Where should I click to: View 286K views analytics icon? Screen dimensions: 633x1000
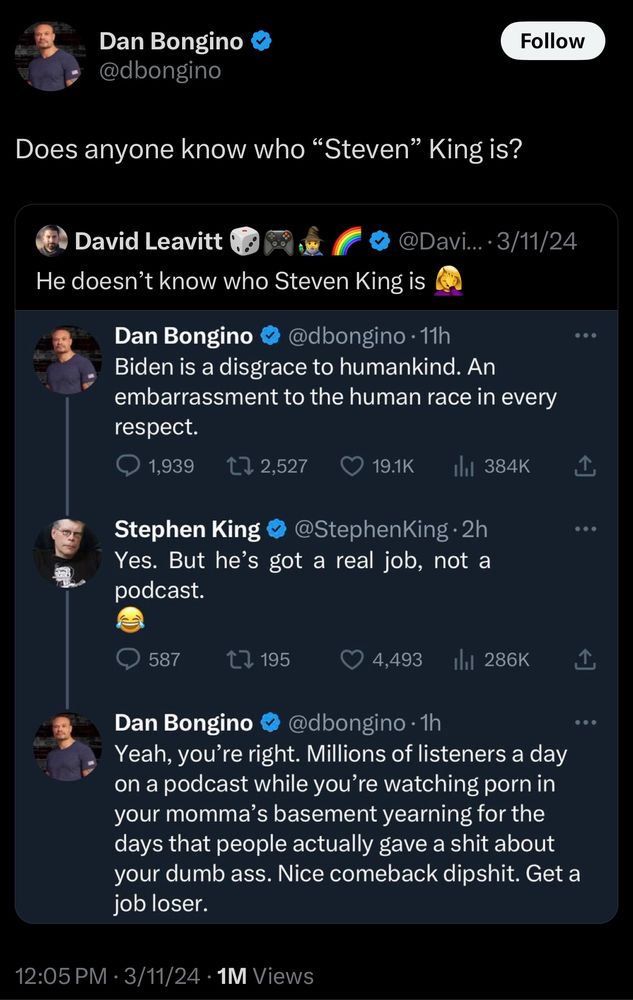coord(463,660)
